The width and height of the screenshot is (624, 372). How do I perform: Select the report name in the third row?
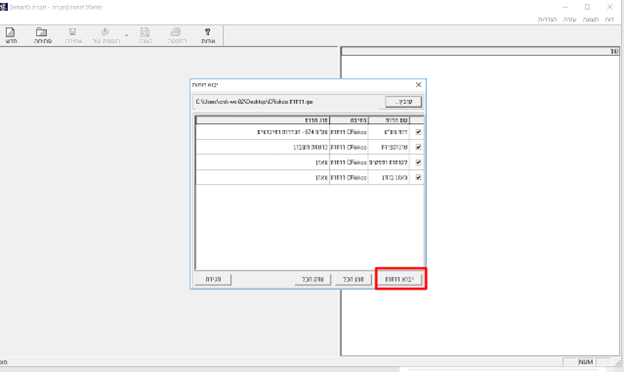388,162
